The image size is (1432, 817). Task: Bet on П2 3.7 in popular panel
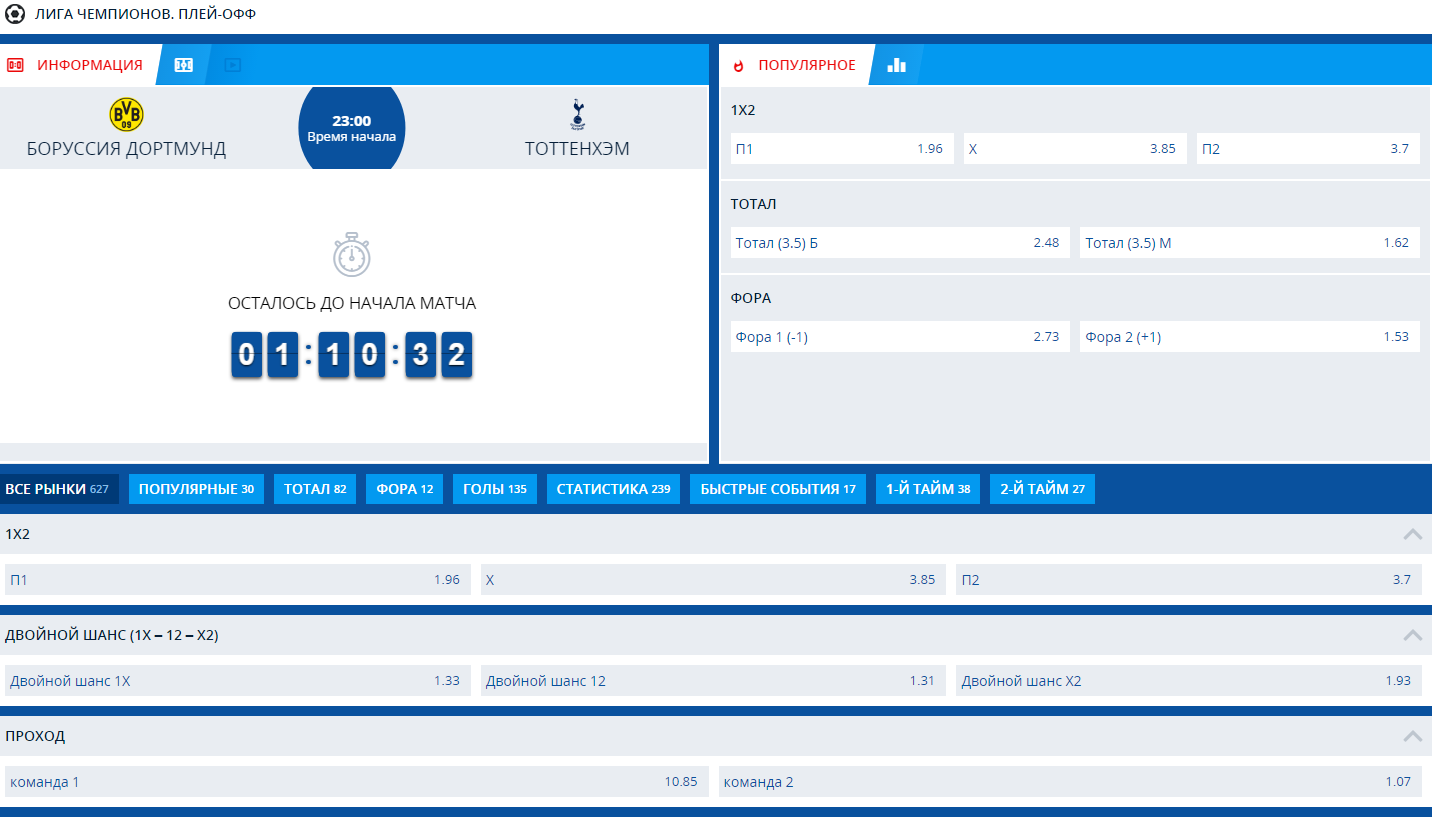[x=1308, y=149]
